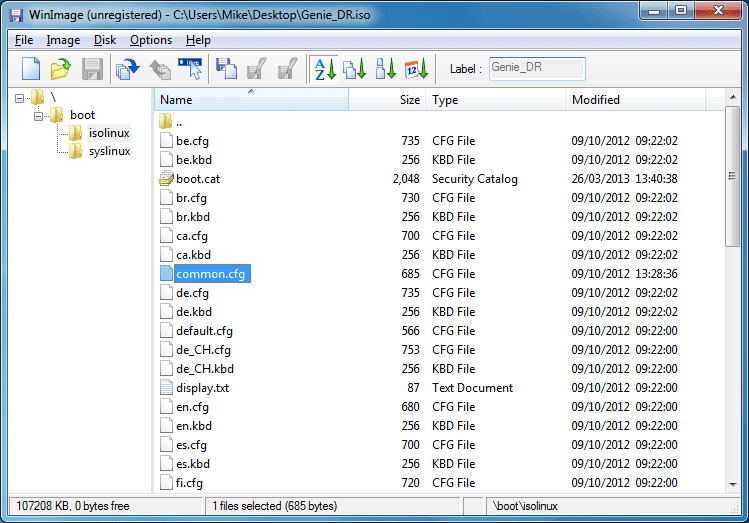The image size is (749, 523).
Task: Select the be.kbd file name
Action: 194,160
